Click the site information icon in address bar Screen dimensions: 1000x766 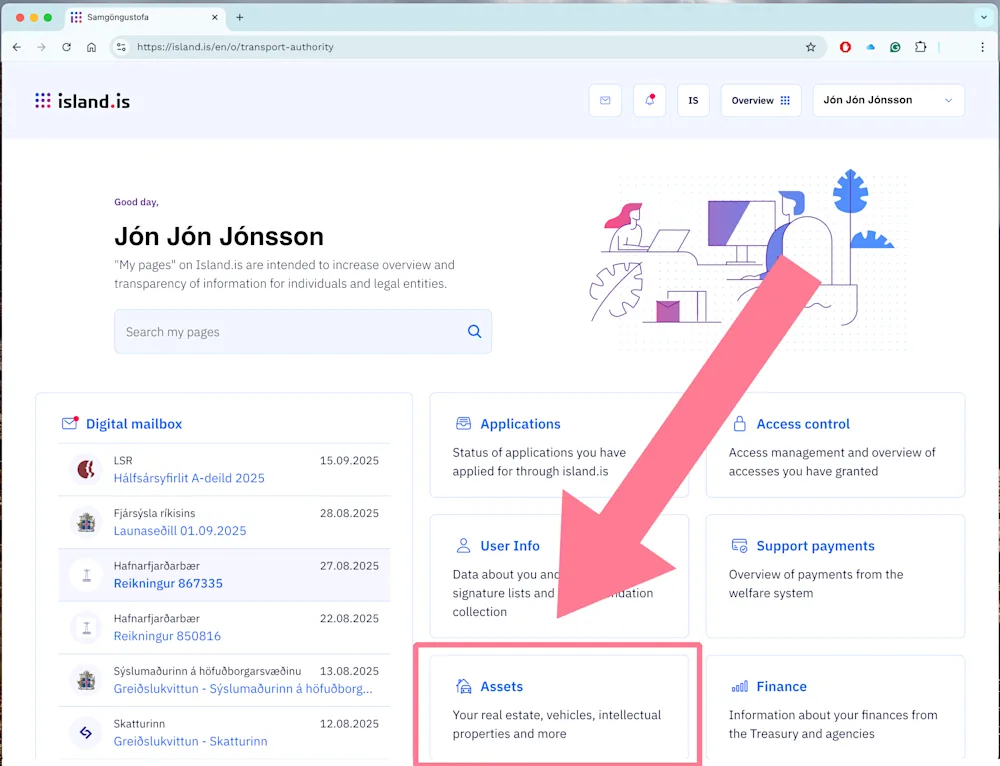pos(121,47)
